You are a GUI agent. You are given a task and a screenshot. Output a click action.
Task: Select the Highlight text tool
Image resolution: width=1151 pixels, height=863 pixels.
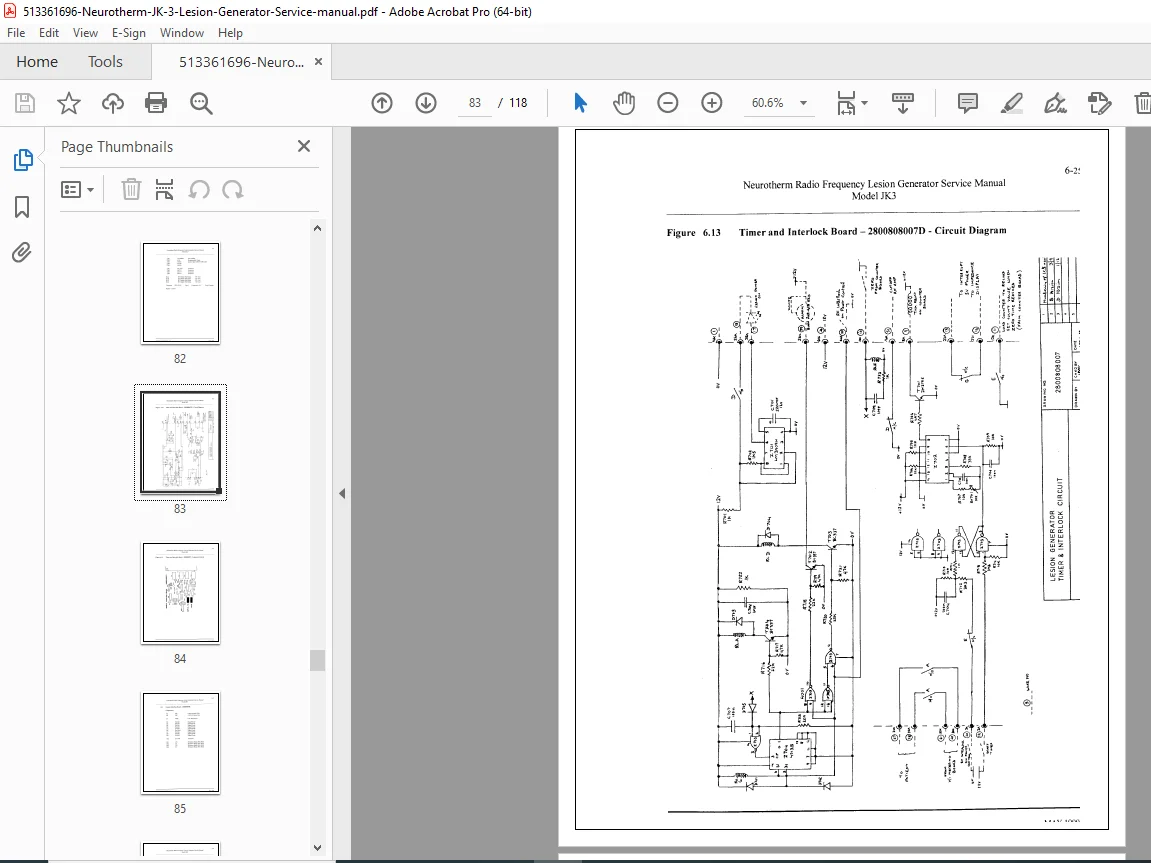pyautogui.click(x=1012, y=103)
